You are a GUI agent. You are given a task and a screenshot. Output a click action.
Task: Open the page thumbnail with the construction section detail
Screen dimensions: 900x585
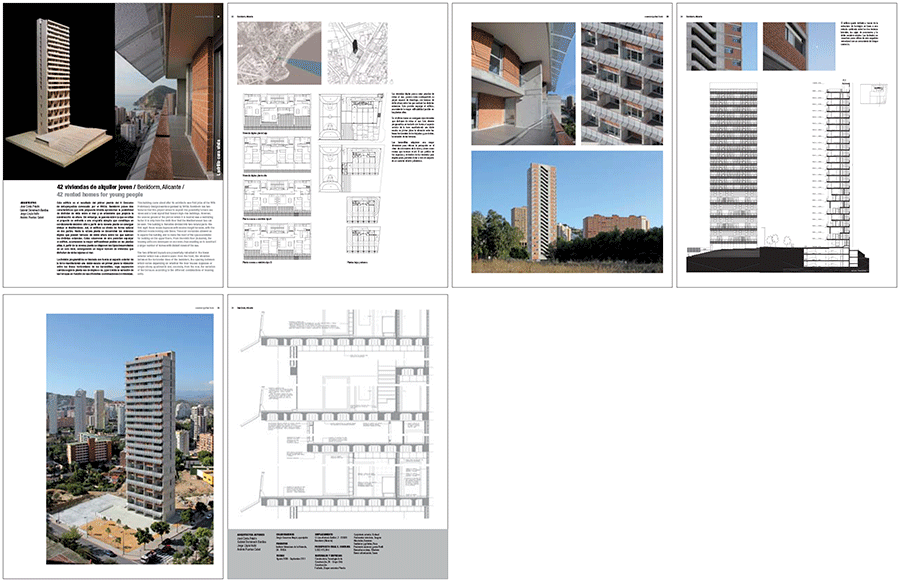coord(338,436)
